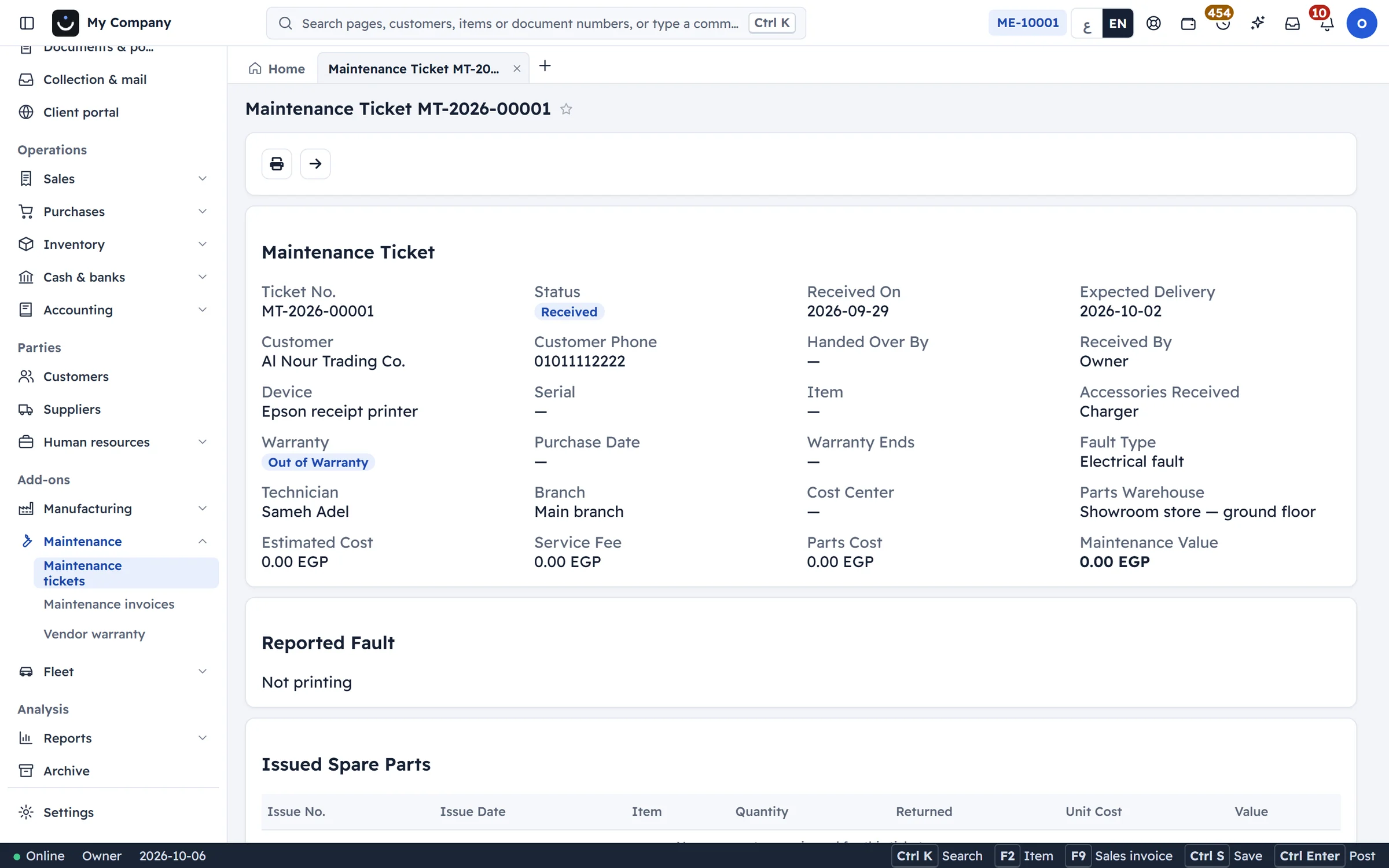1389x868 pixels.
Task: Open the help lifebuoy icon
Action: tap(1153, 23)
